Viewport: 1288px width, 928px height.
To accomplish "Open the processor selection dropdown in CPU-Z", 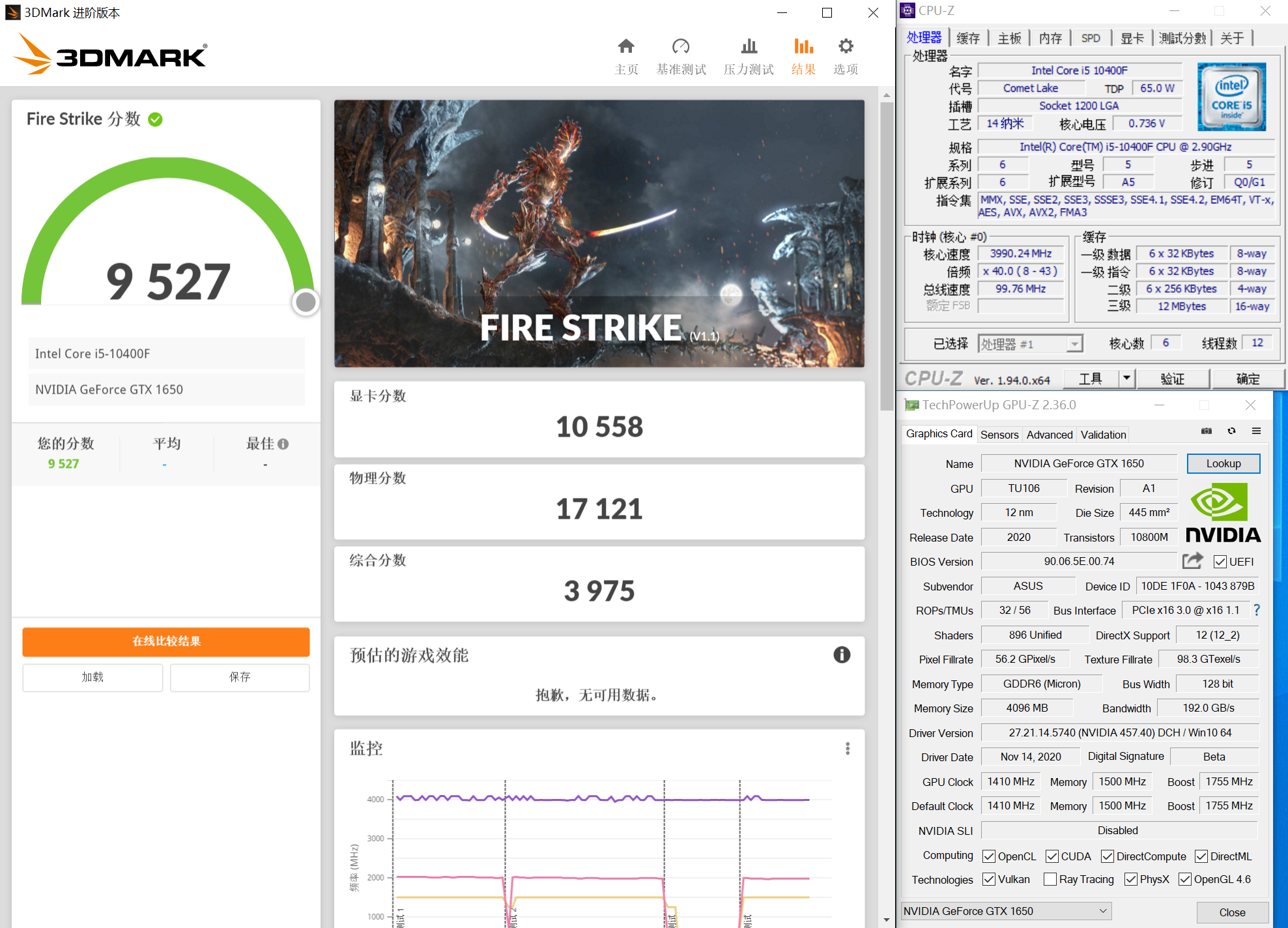I will click(x=1030, y=343).
